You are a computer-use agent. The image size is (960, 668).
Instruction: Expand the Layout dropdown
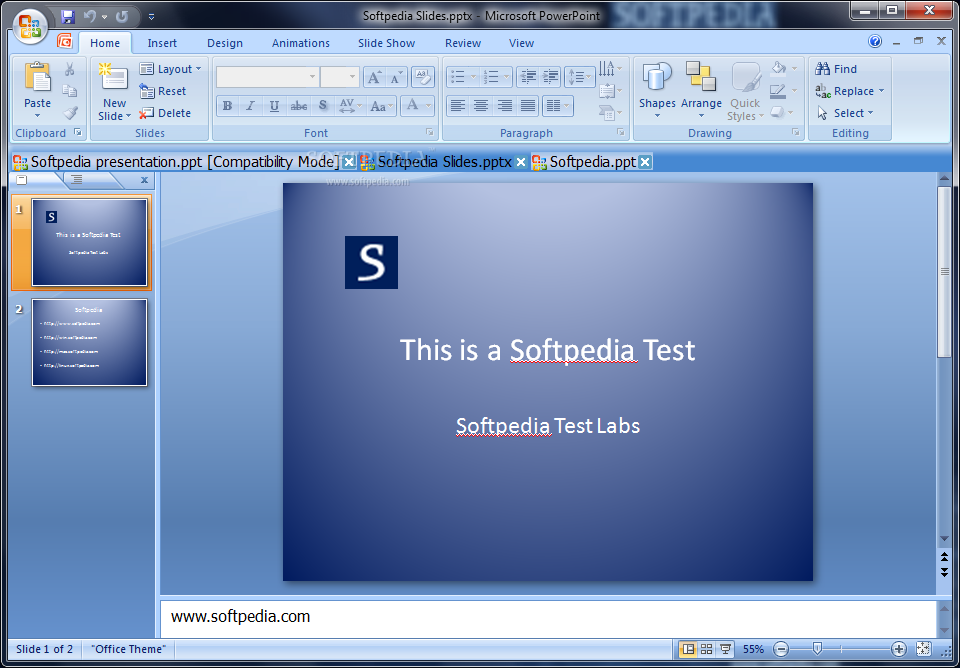coord(170,69)
